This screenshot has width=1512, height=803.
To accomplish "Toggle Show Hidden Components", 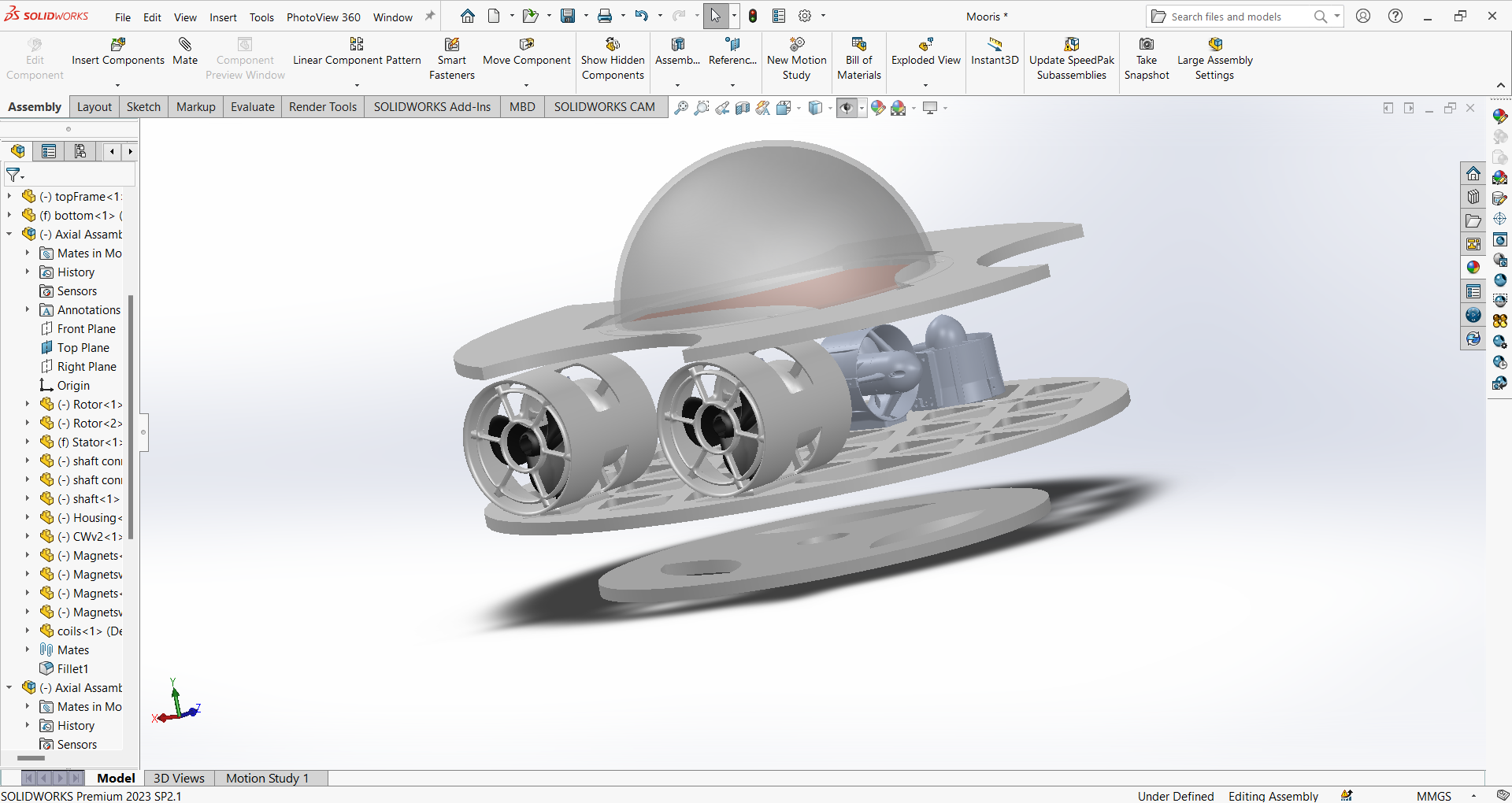I will click(x=613, y=52).
